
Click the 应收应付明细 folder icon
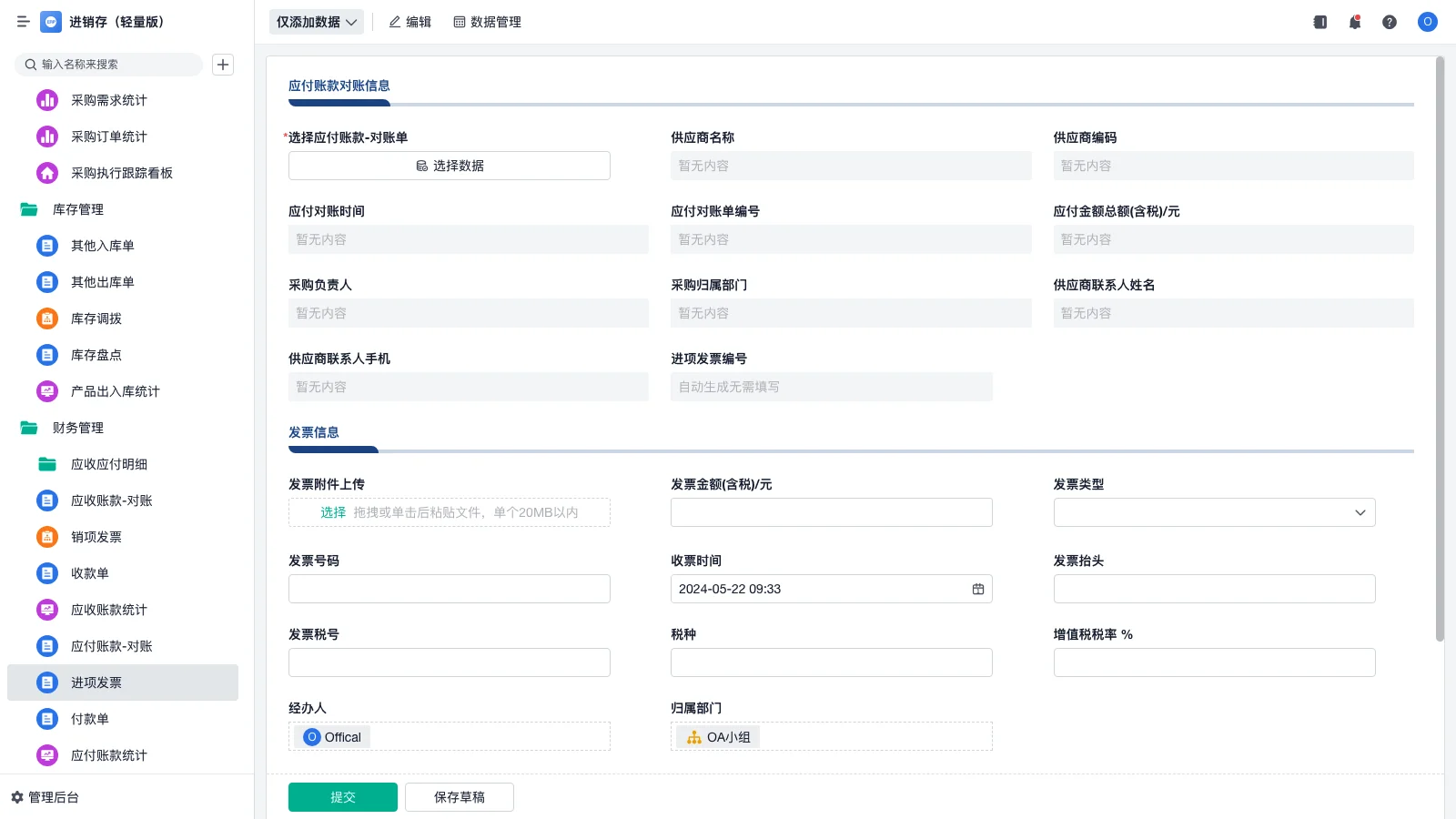pos(47,464)
